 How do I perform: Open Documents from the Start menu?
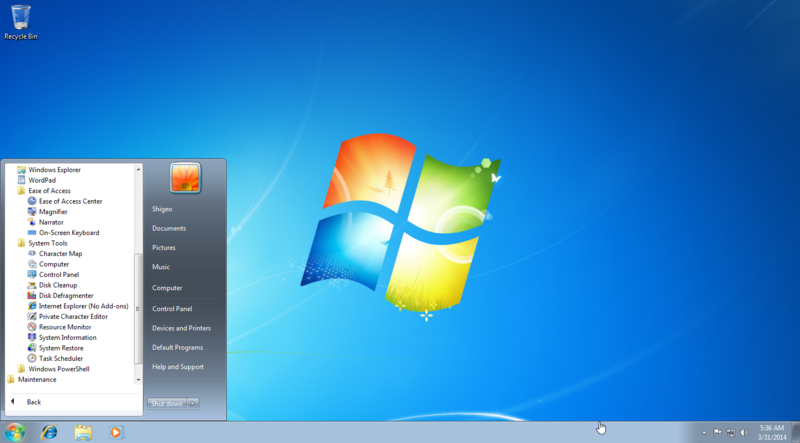point(169,229)
